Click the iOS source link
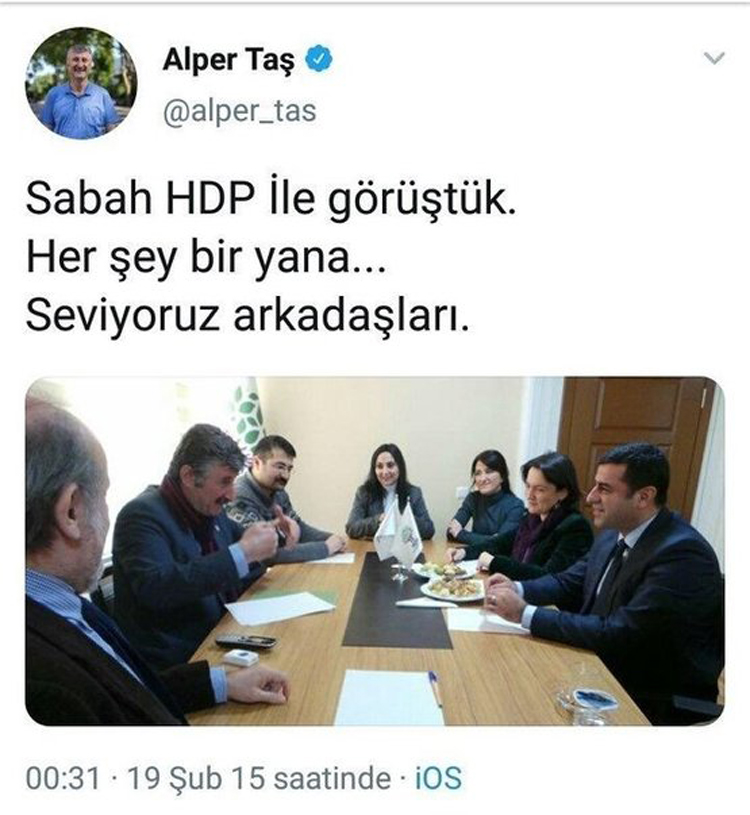The image size is (750, 815). [438, 778]
